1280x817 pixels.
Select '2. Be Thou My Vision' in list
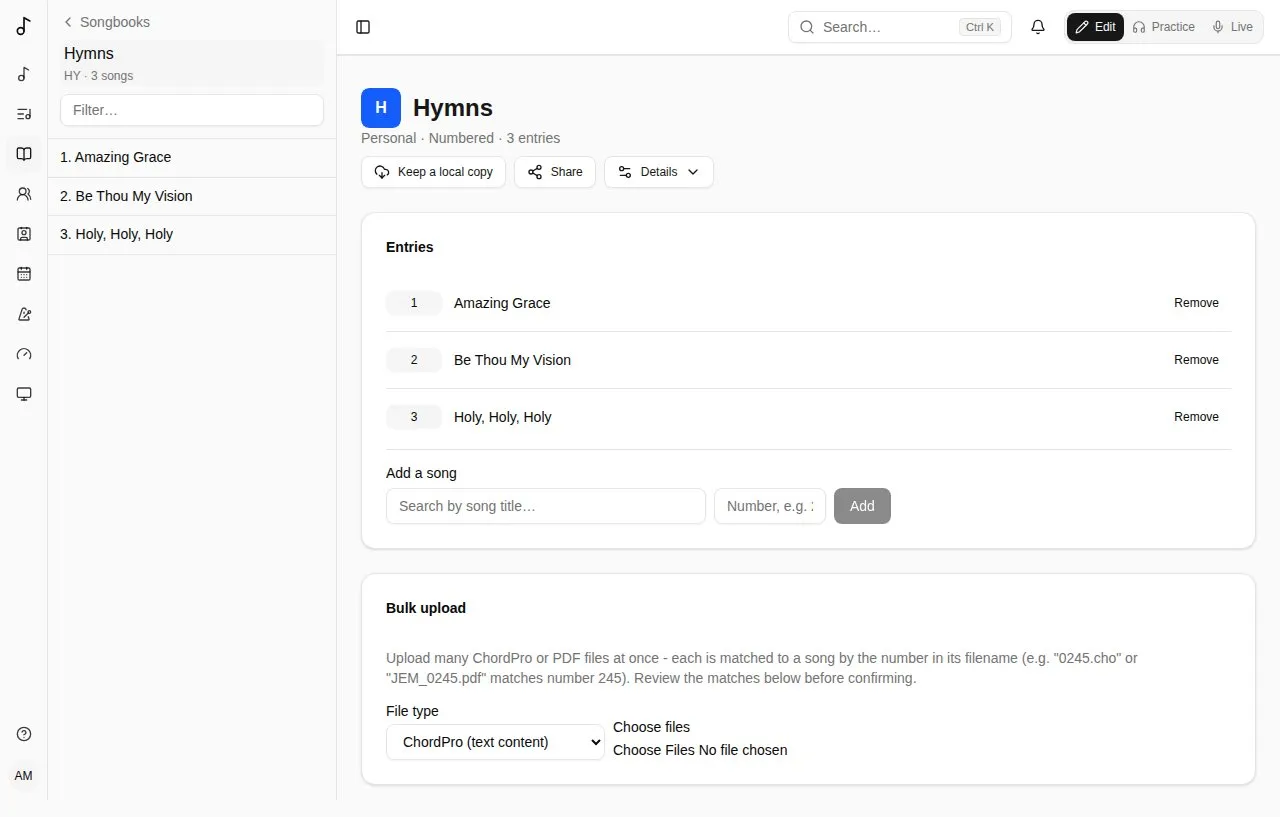192,196
